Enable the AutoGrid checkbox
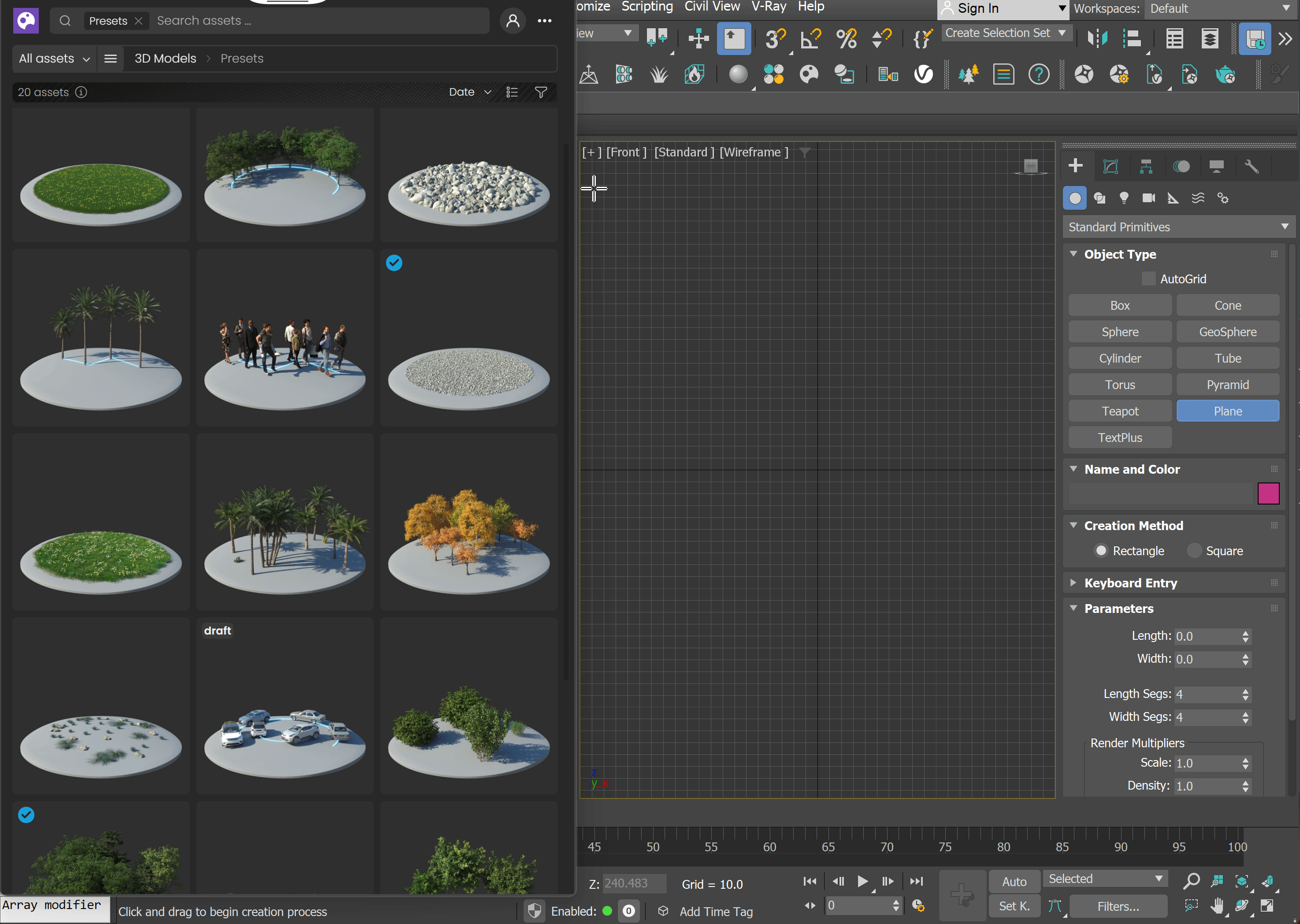The width and height of the screenshot is (1300, 924). (1148, 278)
